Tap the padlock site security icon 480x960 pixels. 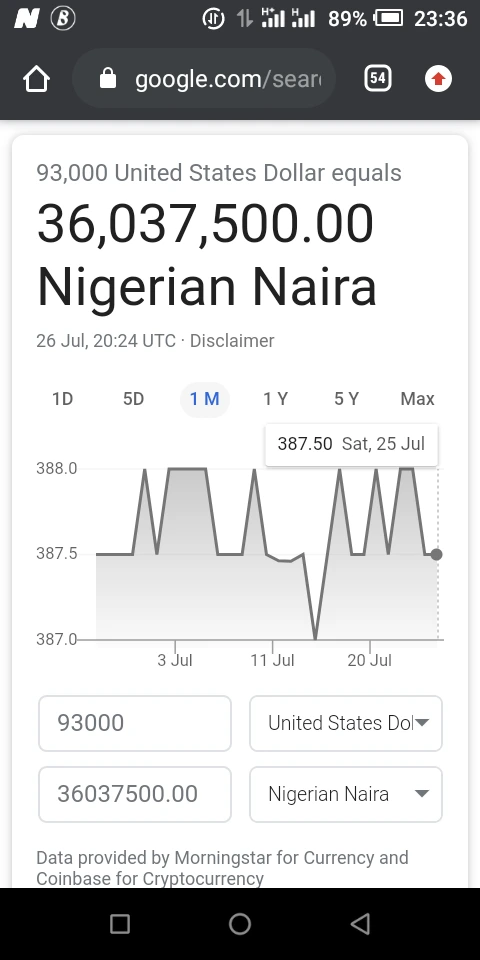(x=108, y=78)
